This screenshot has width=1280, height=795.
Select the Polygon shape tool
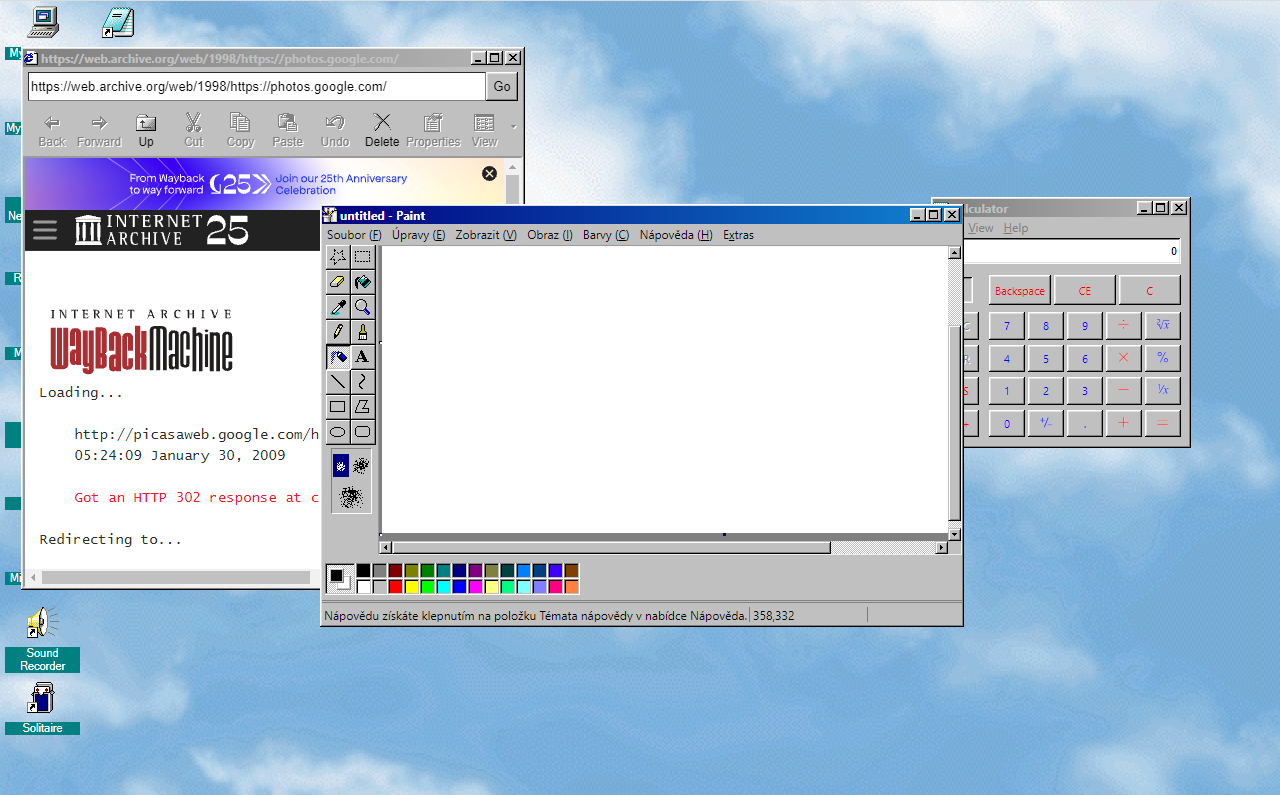click(362, 407)
